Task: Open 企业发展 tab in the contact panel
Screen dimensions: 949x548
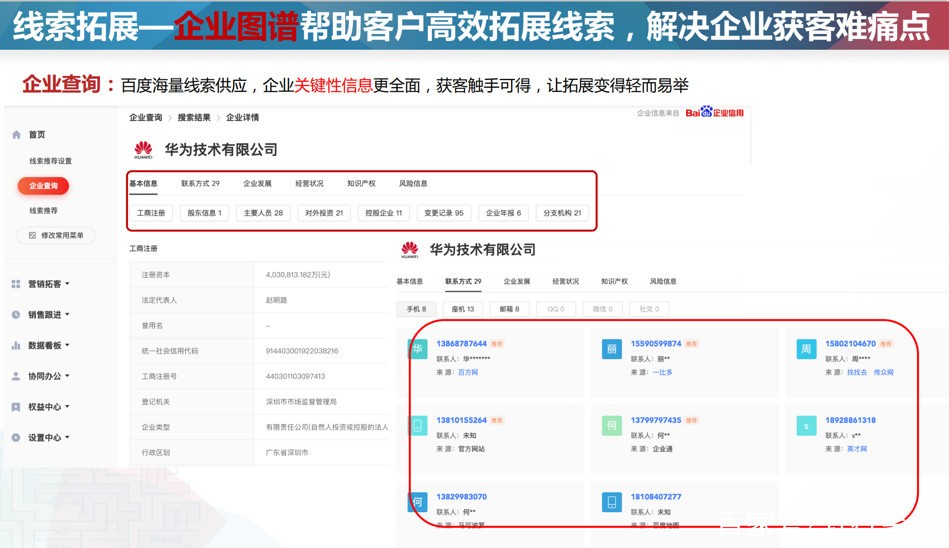Action: 517,282
